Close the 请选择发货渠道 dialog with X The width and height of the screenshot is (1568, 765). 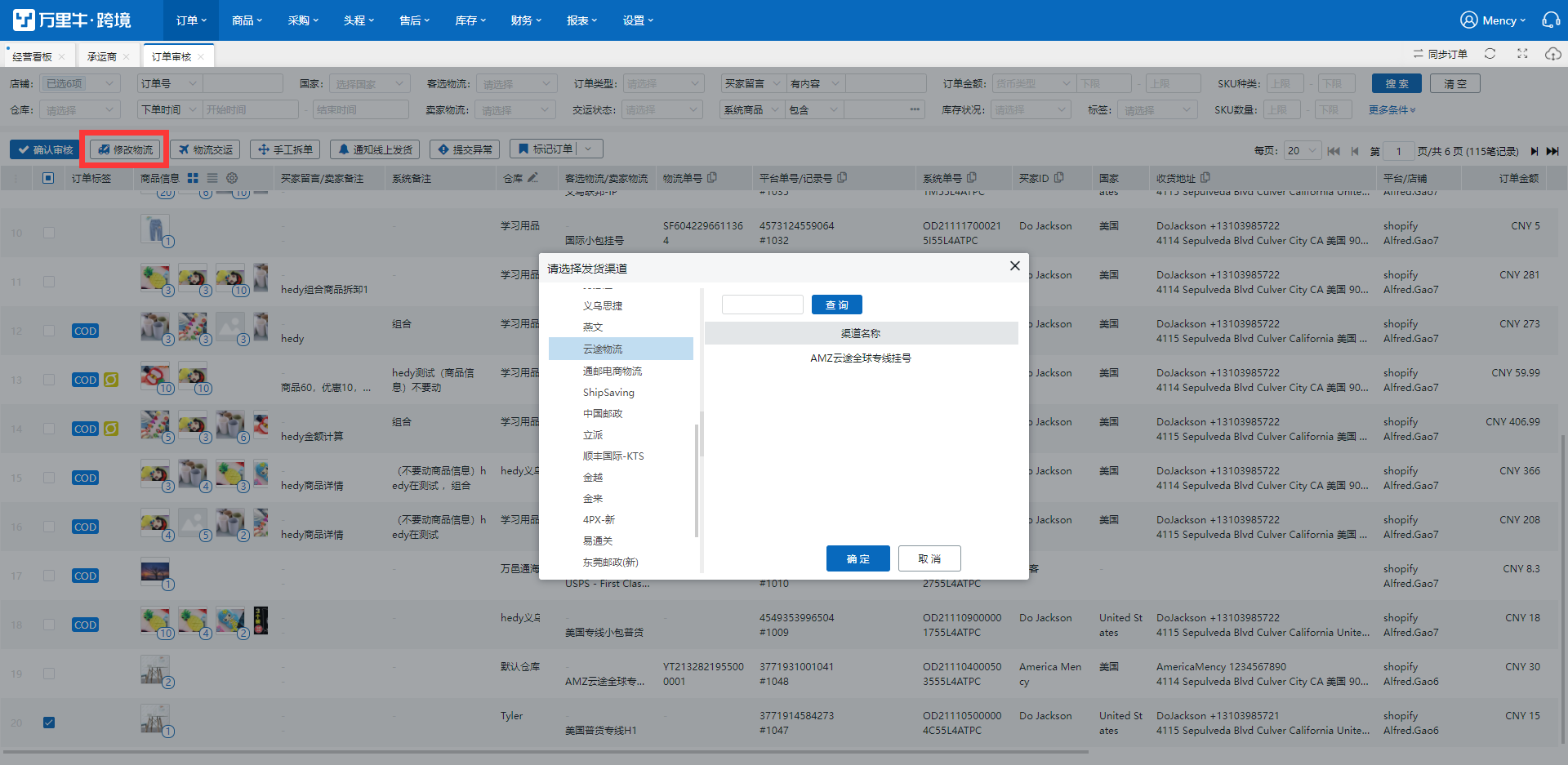1015,266
